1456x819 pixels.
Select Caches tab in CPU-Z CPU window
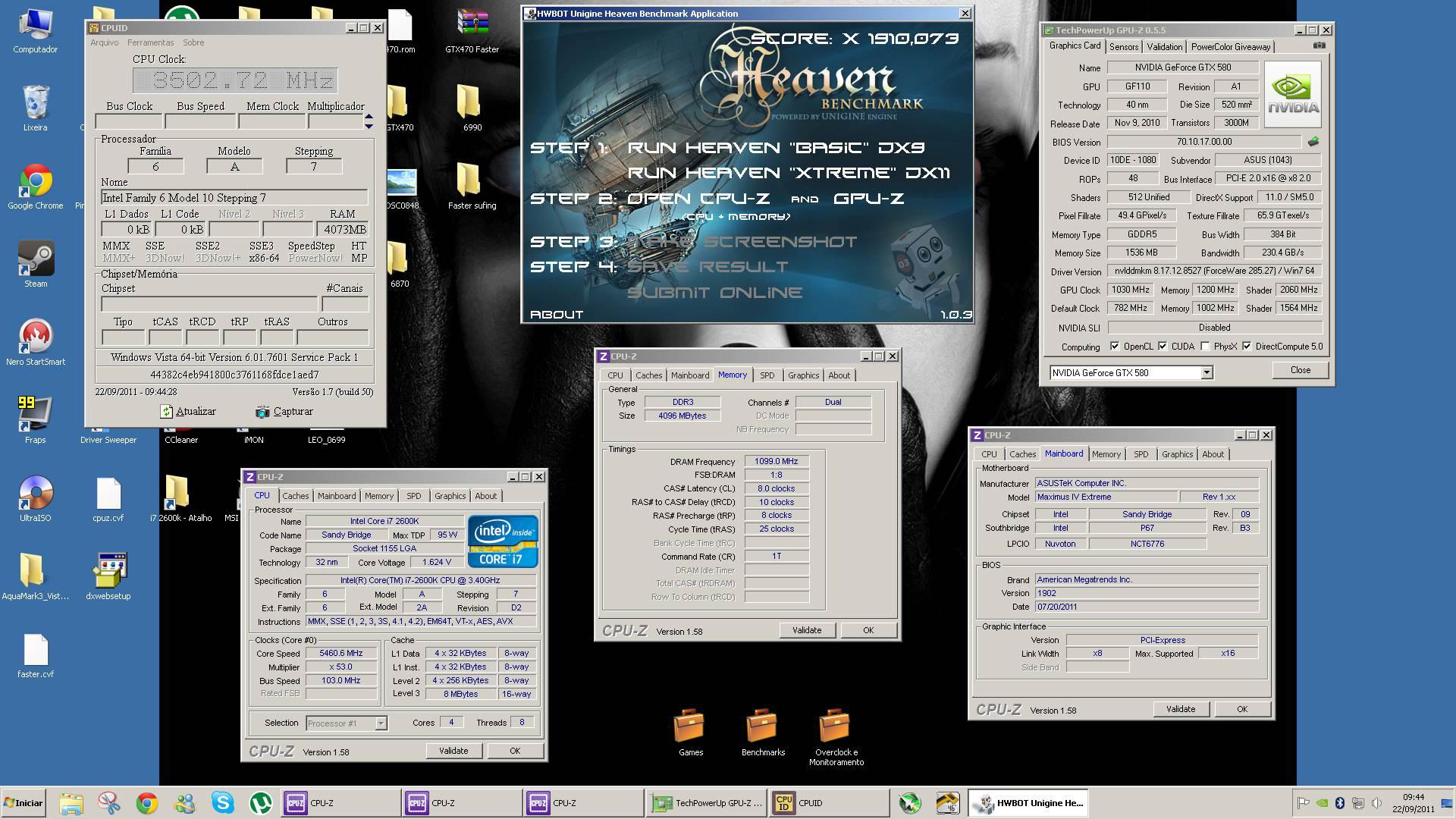point(296,496)
